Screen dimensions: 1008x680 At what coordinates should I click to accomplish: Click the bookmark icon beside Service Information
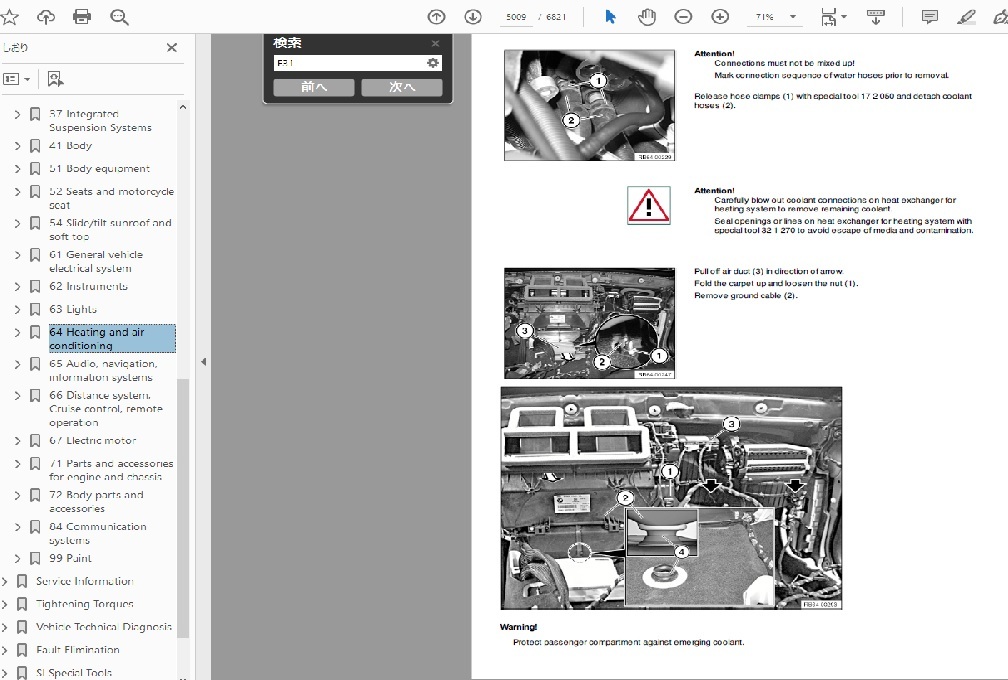[22, 582]
